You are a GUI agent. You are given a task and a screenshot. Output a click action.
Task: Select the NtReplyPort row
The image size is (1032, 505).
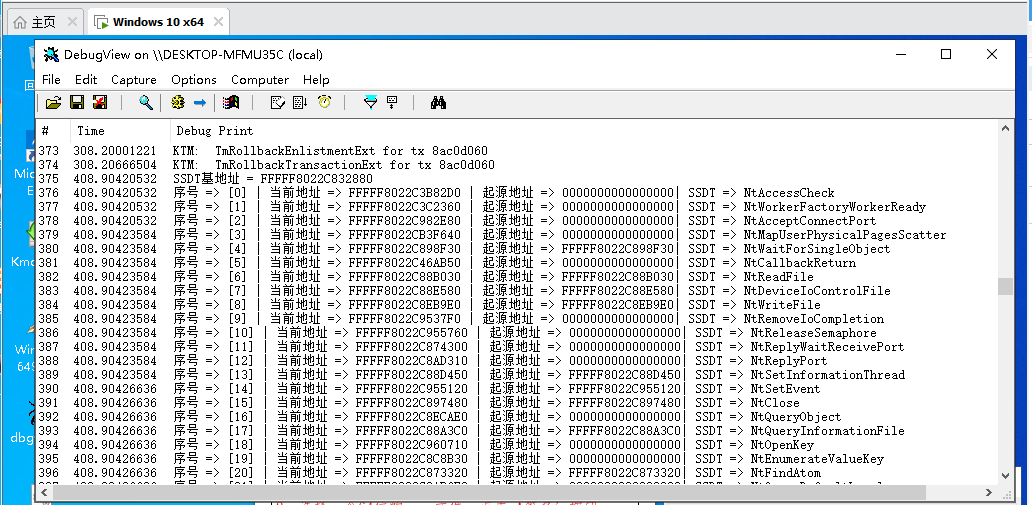click(x=517, y=361)
